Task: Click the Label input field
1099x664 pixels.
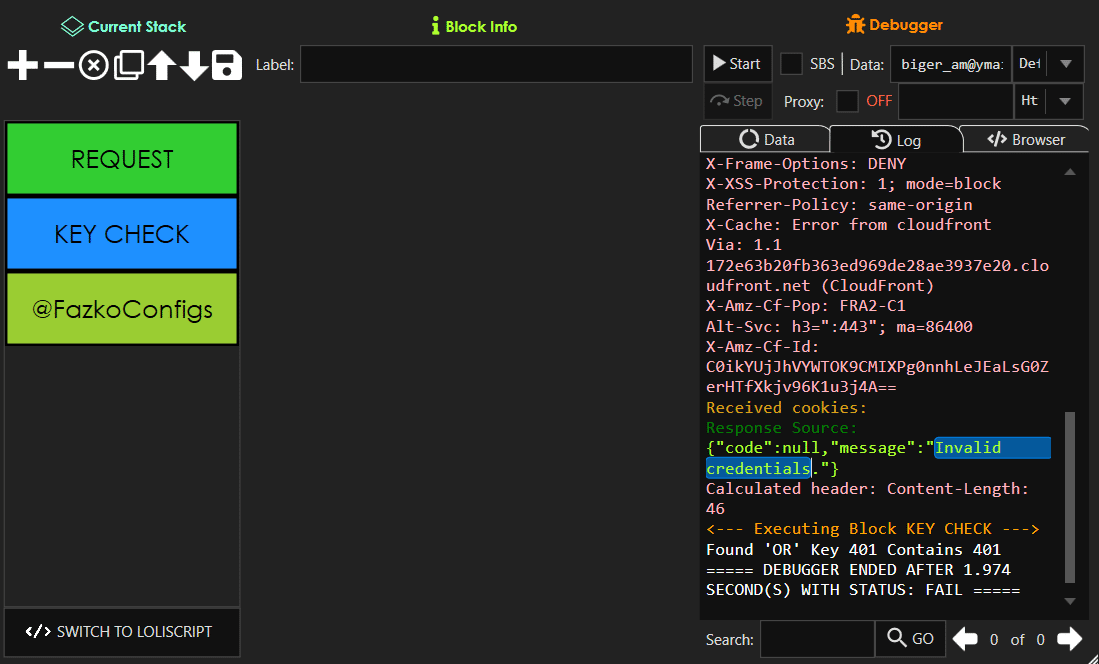Action: [496, 63]
